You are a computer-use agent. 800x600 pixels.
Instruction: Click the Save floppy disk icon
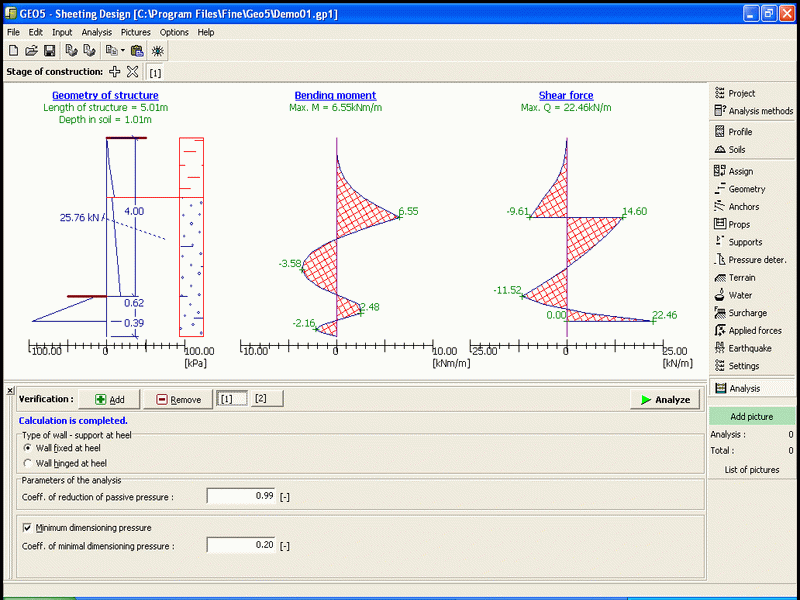click(x=49, y=50)
